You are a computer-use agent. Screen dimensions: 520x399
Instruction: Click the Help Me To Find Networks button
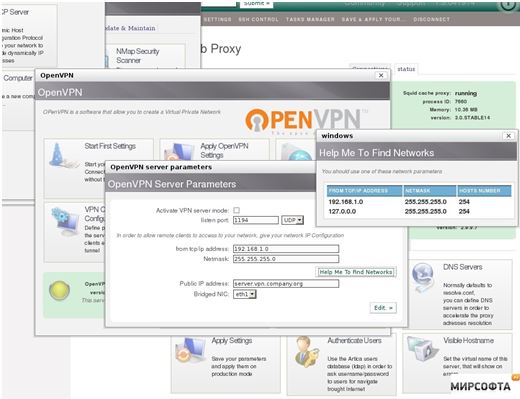[355, 272]
